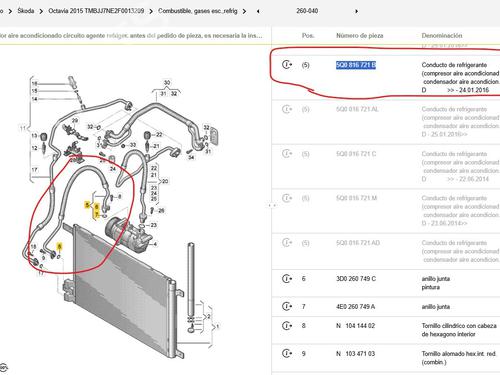Image resolution: width=500 pixels, height=375 pixels.
Task: Open Octavia 2015 vehicle breadcrumb
Action: 96,11
